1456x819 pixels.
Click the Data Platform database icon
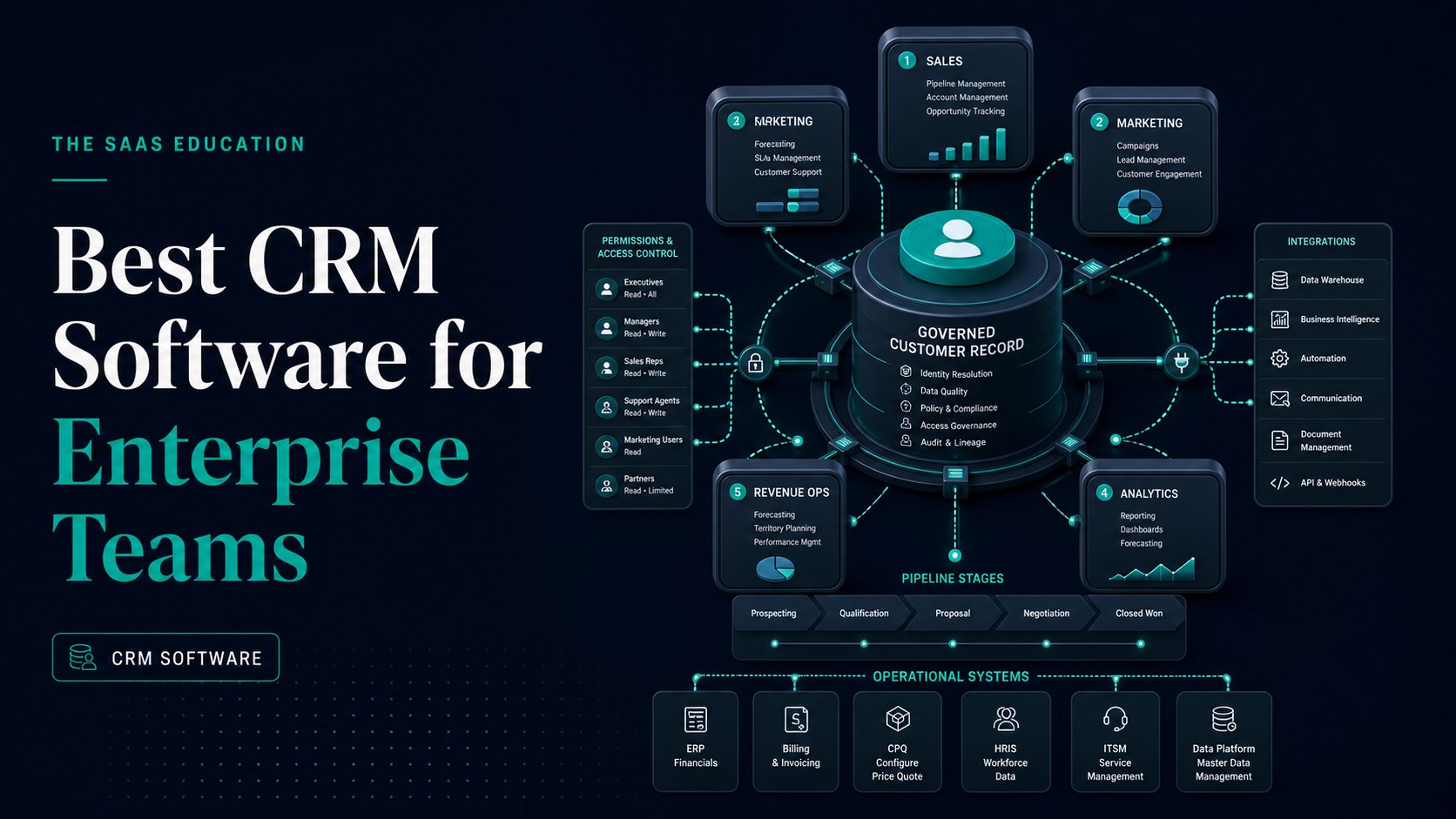coord(1223,719)
